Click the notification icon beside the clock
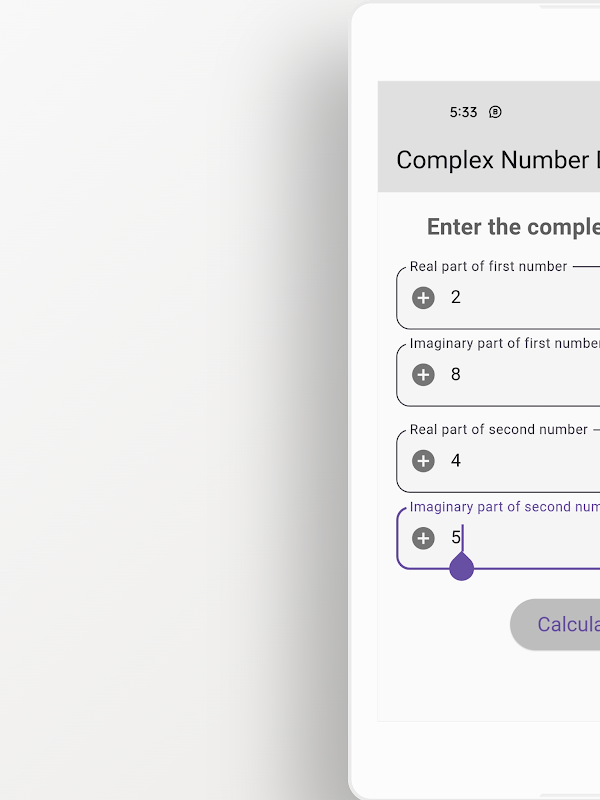 pos(495,112)
